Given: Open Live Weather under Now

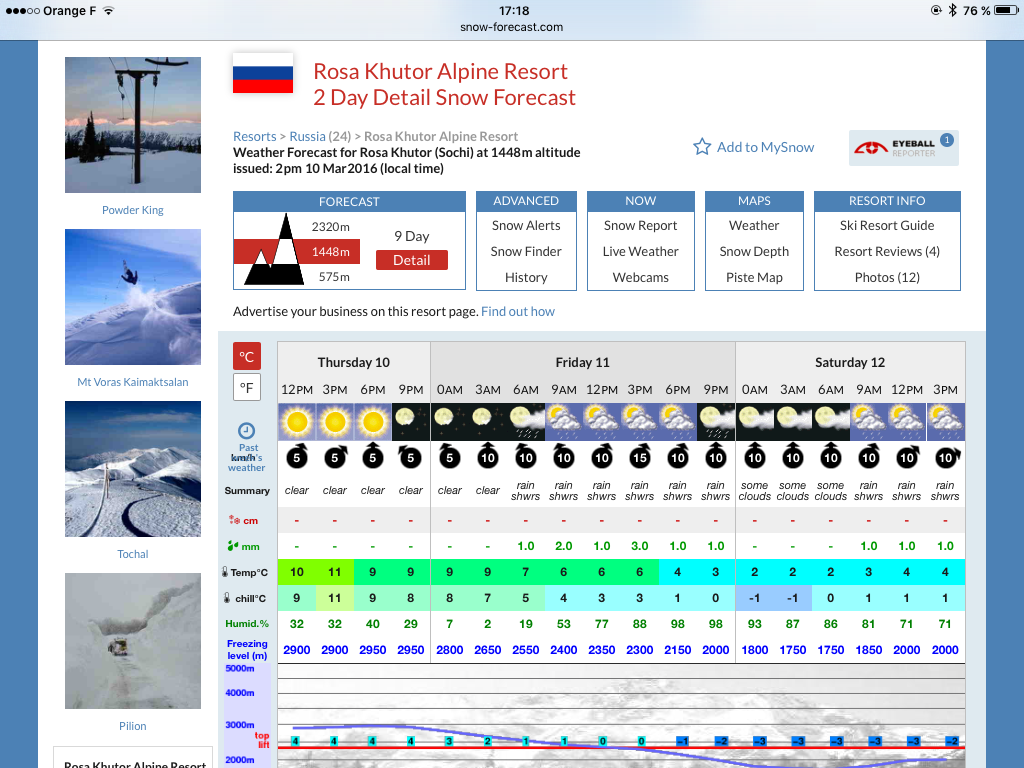Looking at the screenshot, I should (x=640, y=251).
